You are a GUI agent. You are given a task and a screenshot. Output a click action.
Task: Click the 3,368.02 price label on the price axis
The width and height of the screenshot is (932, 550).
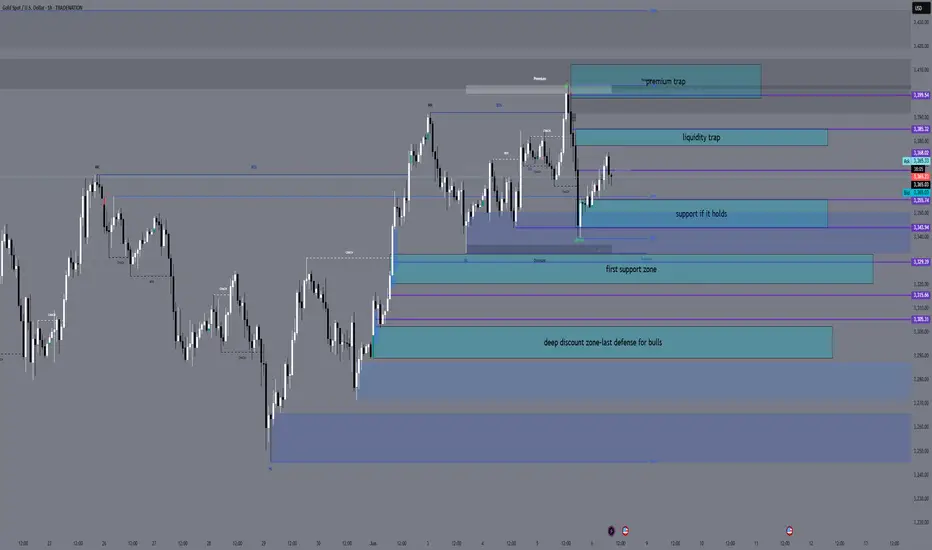click(x=921, y=153)
